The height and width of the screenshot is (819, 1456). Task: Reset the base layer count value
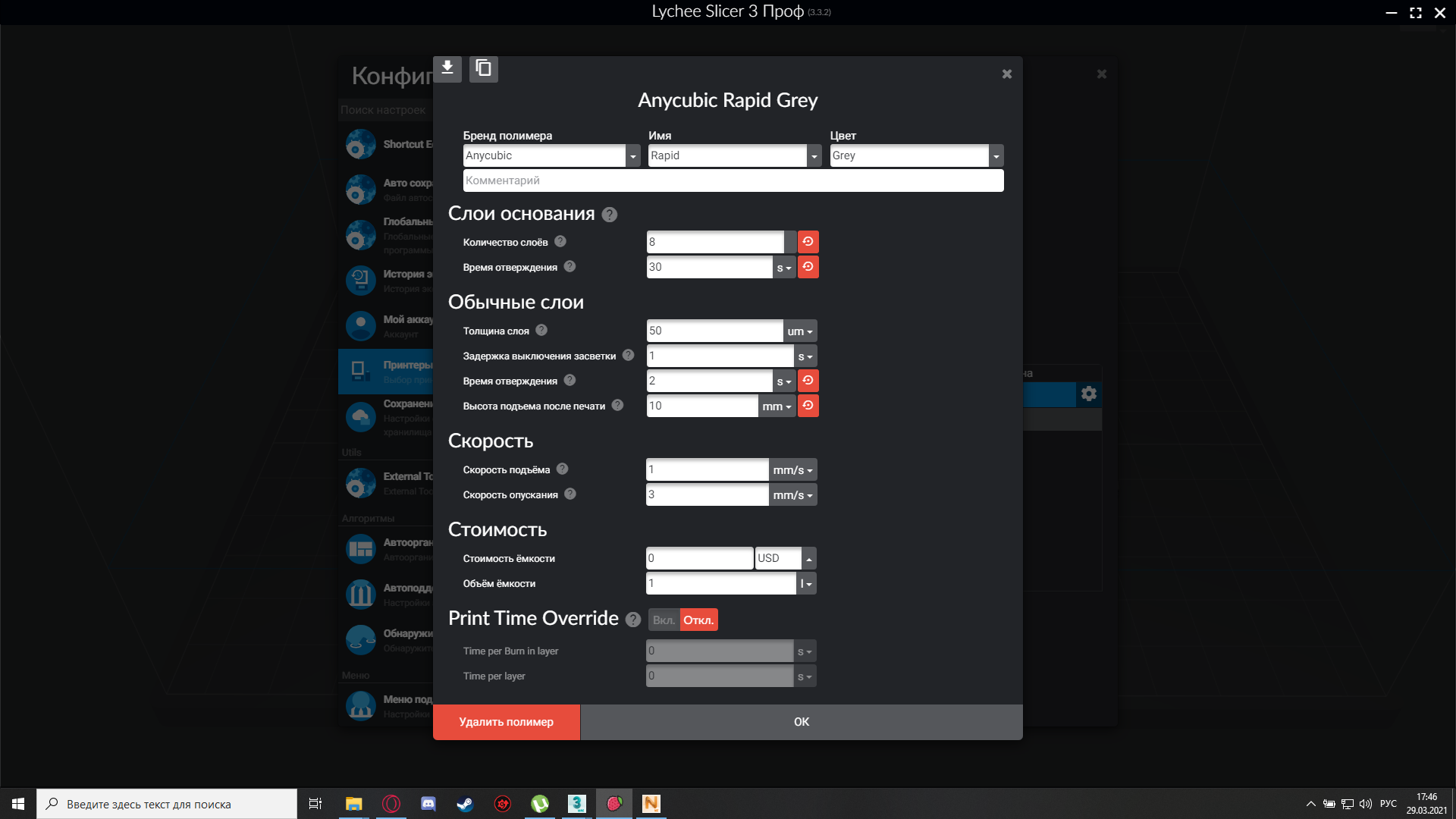click(808, 242)
